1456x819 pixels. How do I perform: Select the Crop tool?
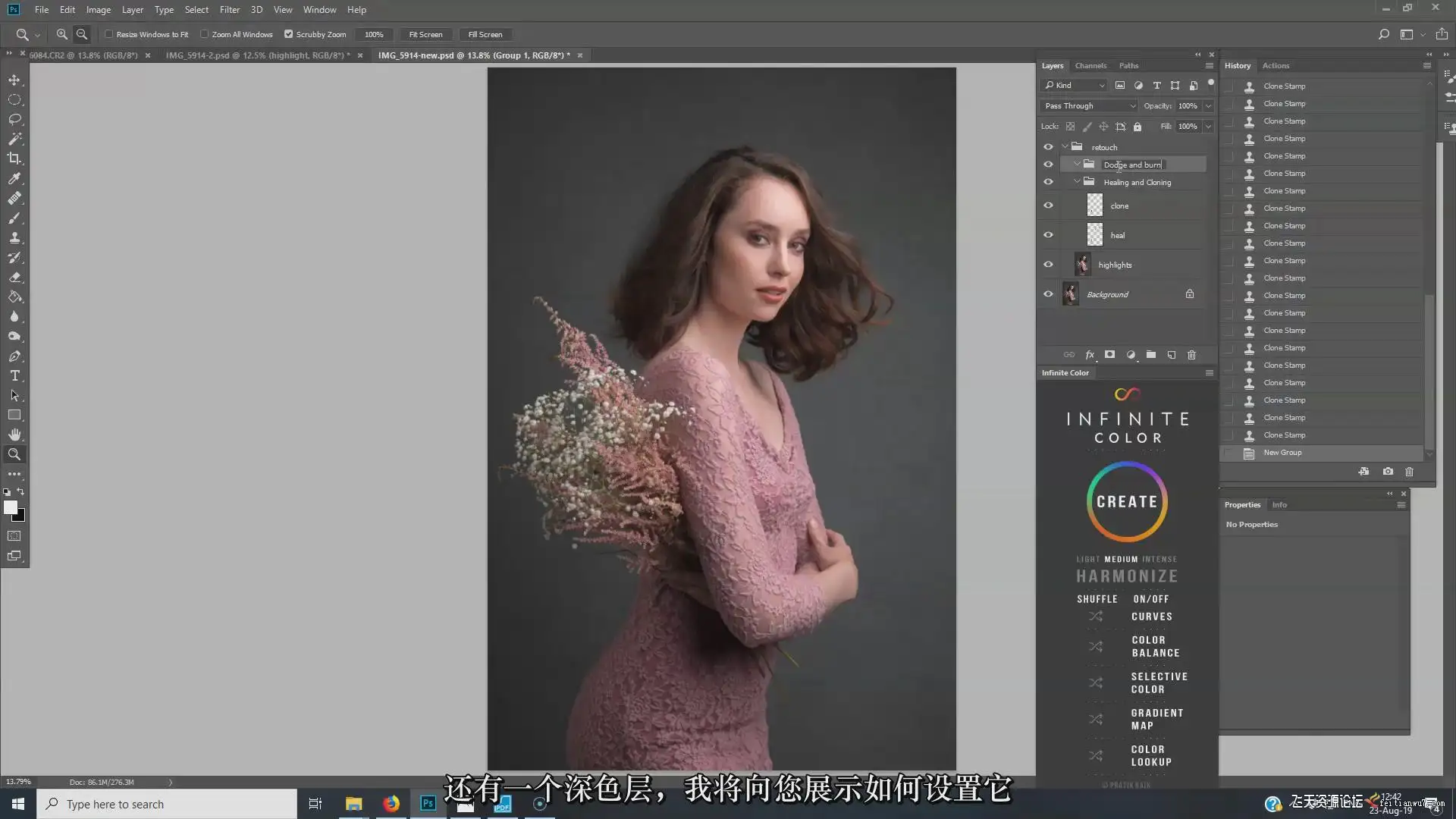(x=14, y=158)
